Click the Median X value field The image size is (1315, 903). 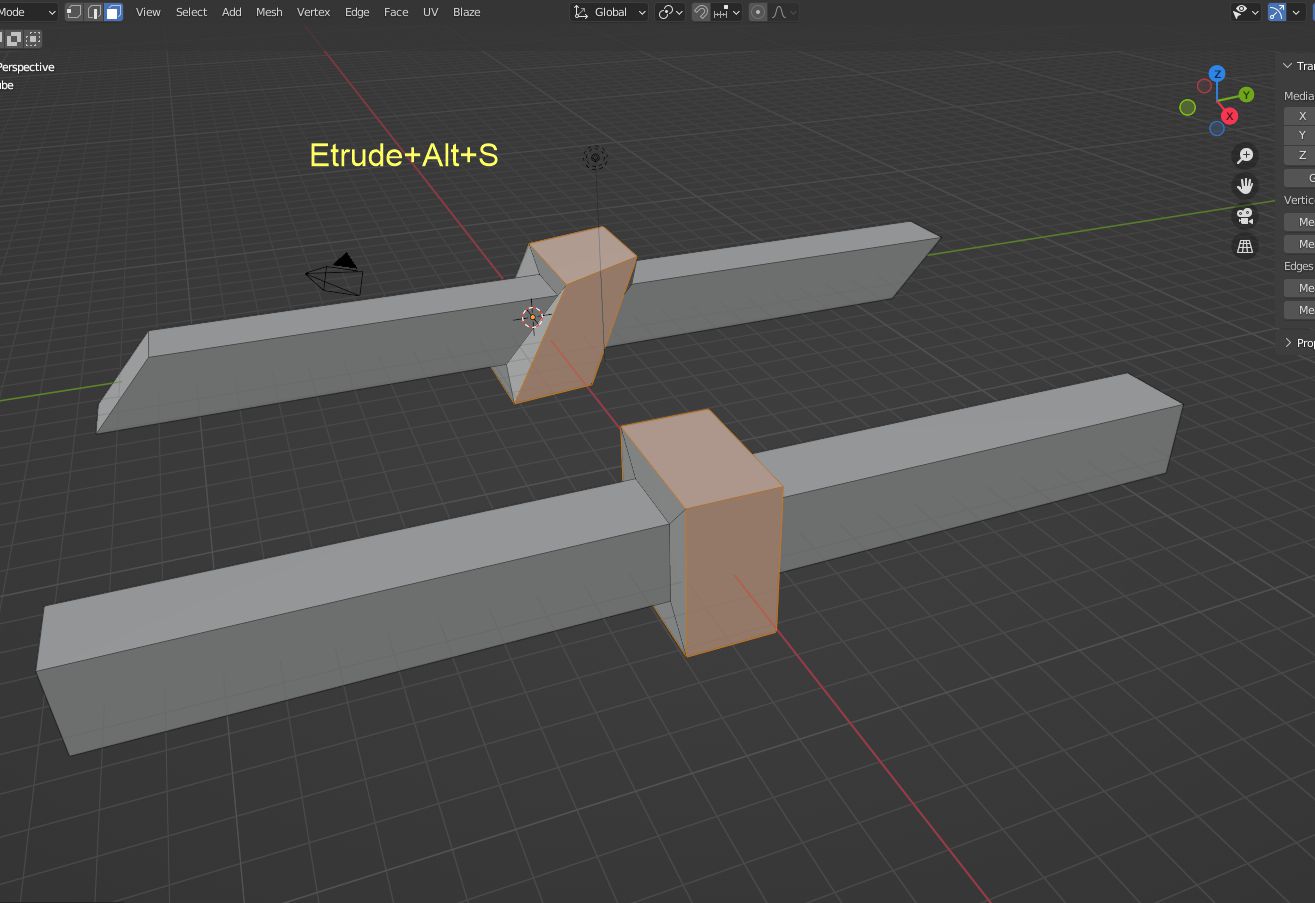pyautogui.click(x=1299, y=116)
